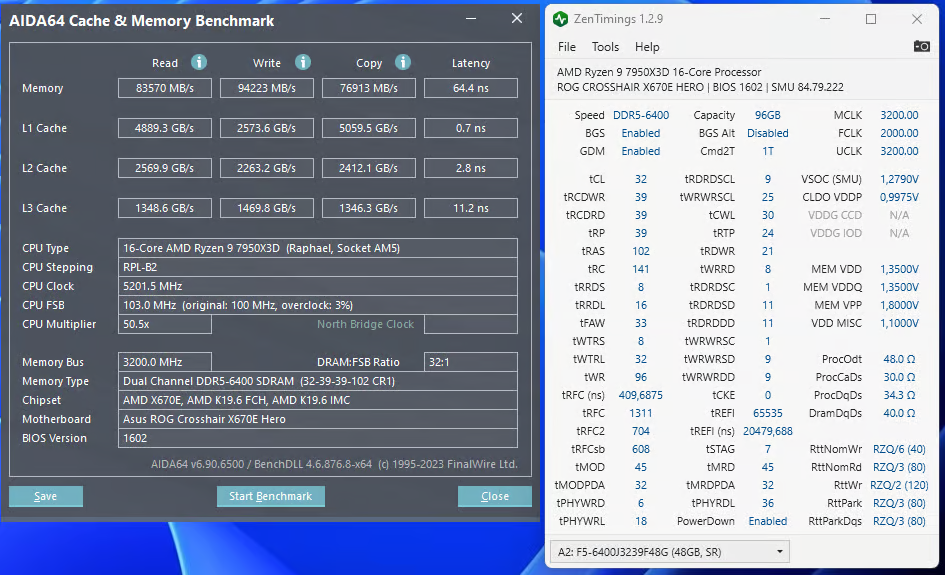Open the Help menu in ZenTimings
The image size is (945, 575).
coord(647,47)
